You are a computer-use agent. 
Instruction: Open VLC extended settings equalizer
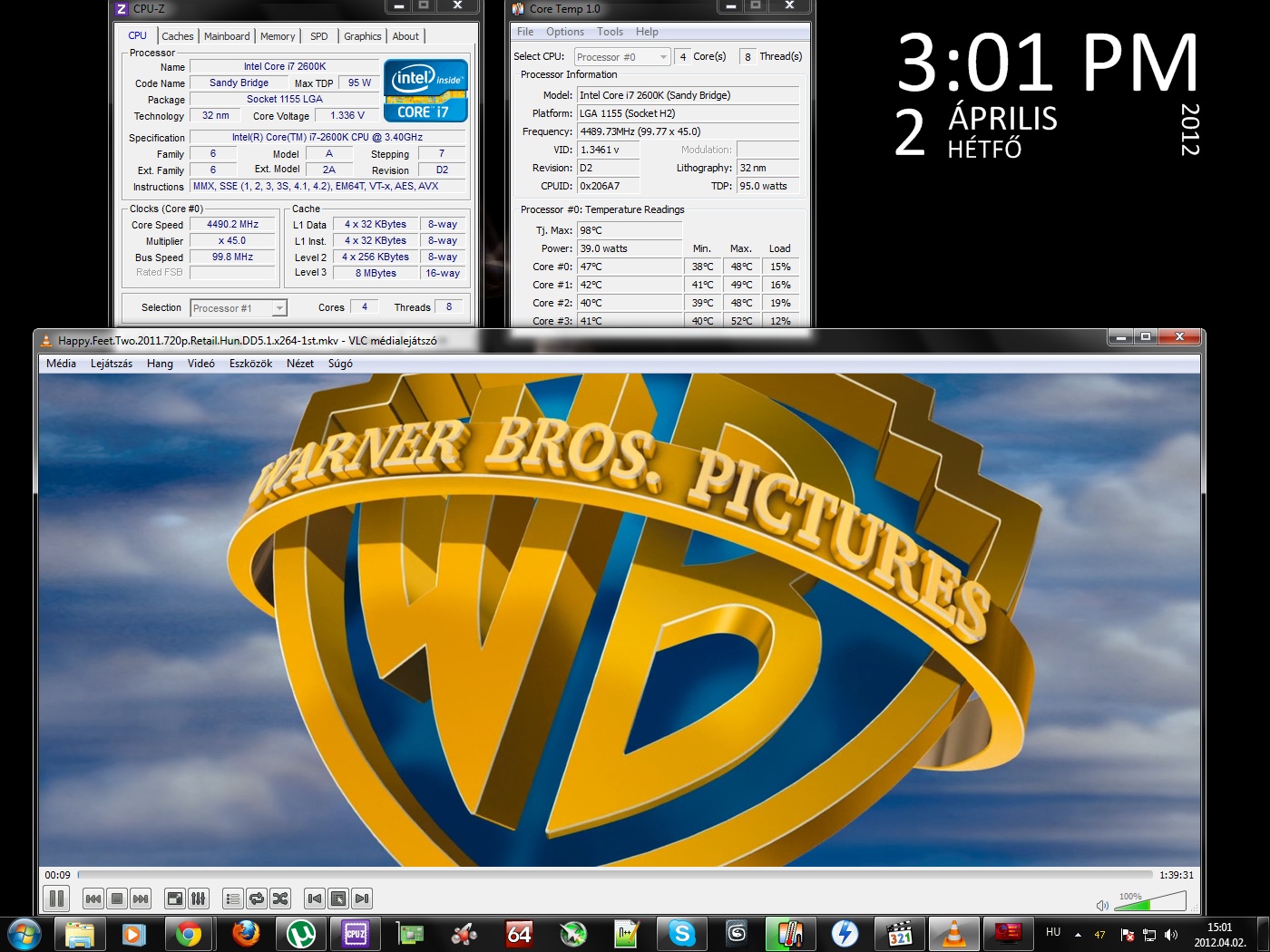pos(199,899)
